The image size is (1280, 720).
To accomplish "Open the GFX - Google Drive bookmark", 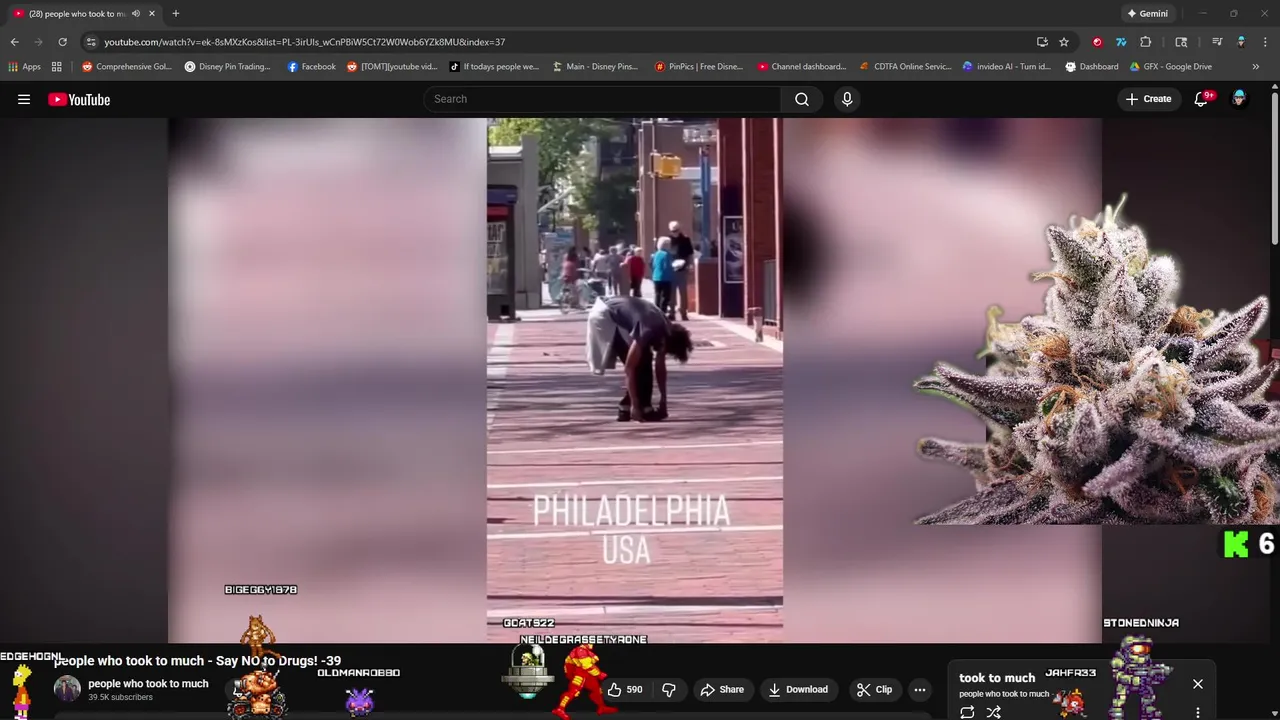I will (x=1171, y=67).
